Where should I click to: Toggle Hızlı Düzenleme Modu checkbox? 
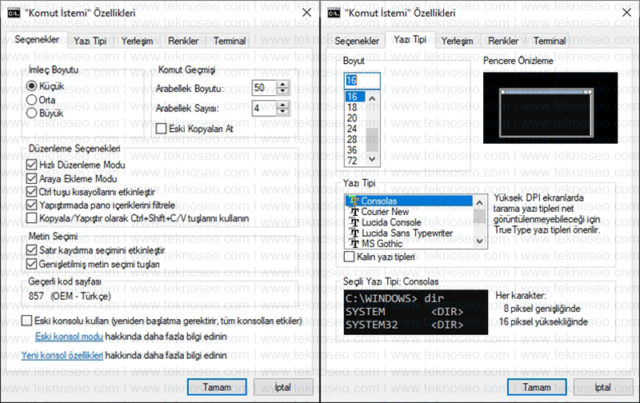(31, 165)
